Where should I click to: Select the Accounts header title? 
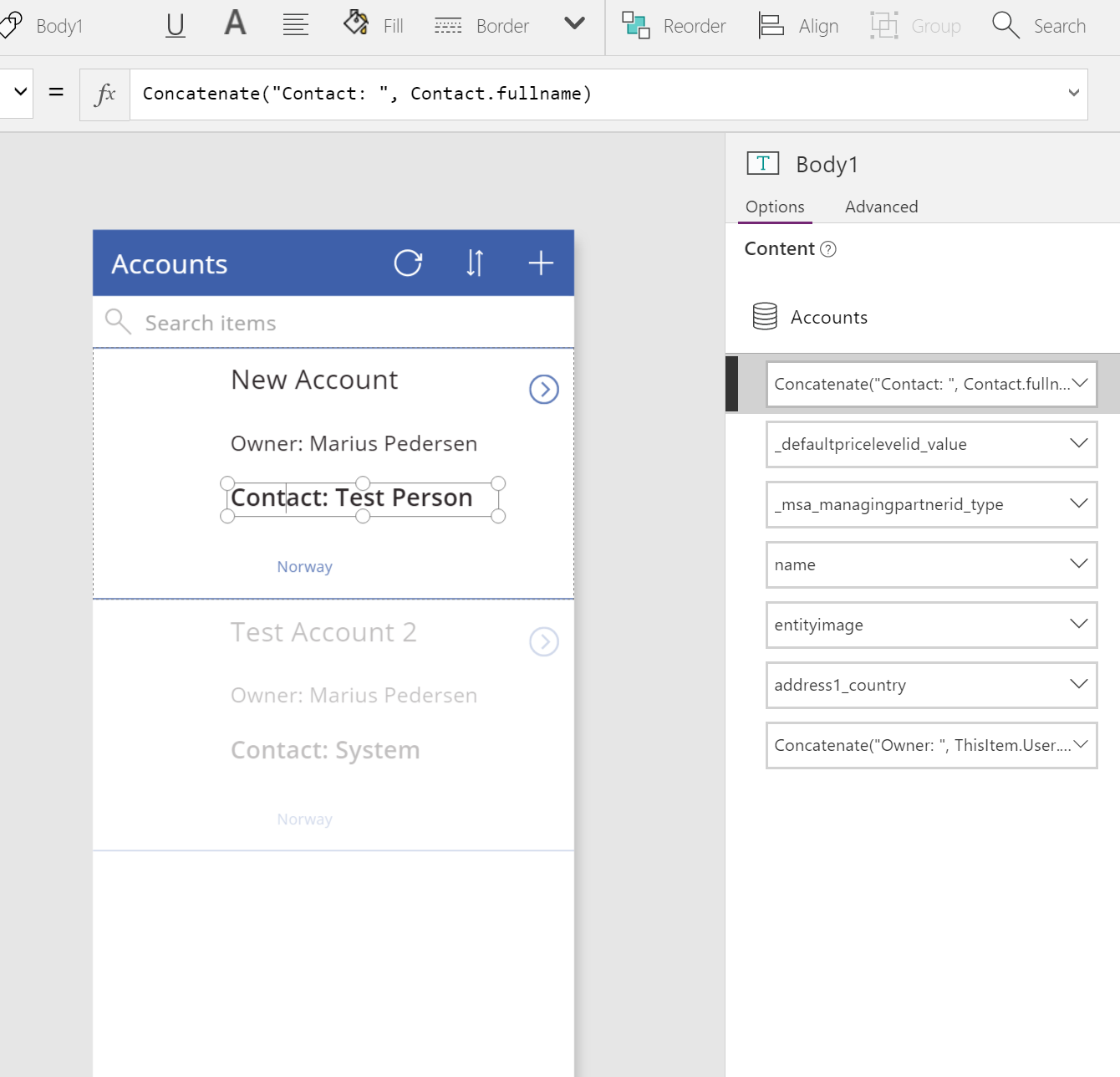pyautogui.click(x=170, y=264)
